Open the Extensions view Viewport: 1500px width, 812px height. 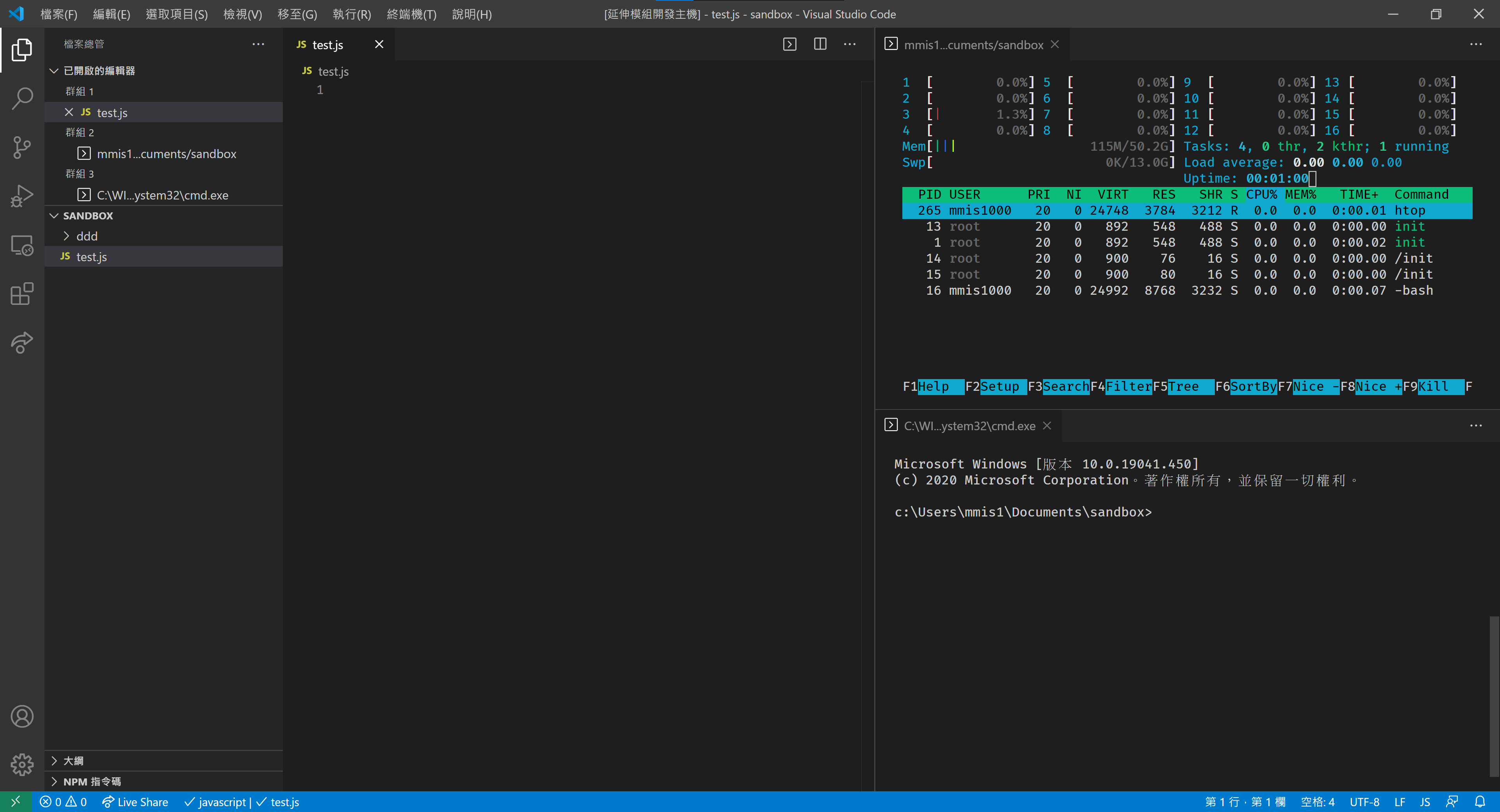22,293
